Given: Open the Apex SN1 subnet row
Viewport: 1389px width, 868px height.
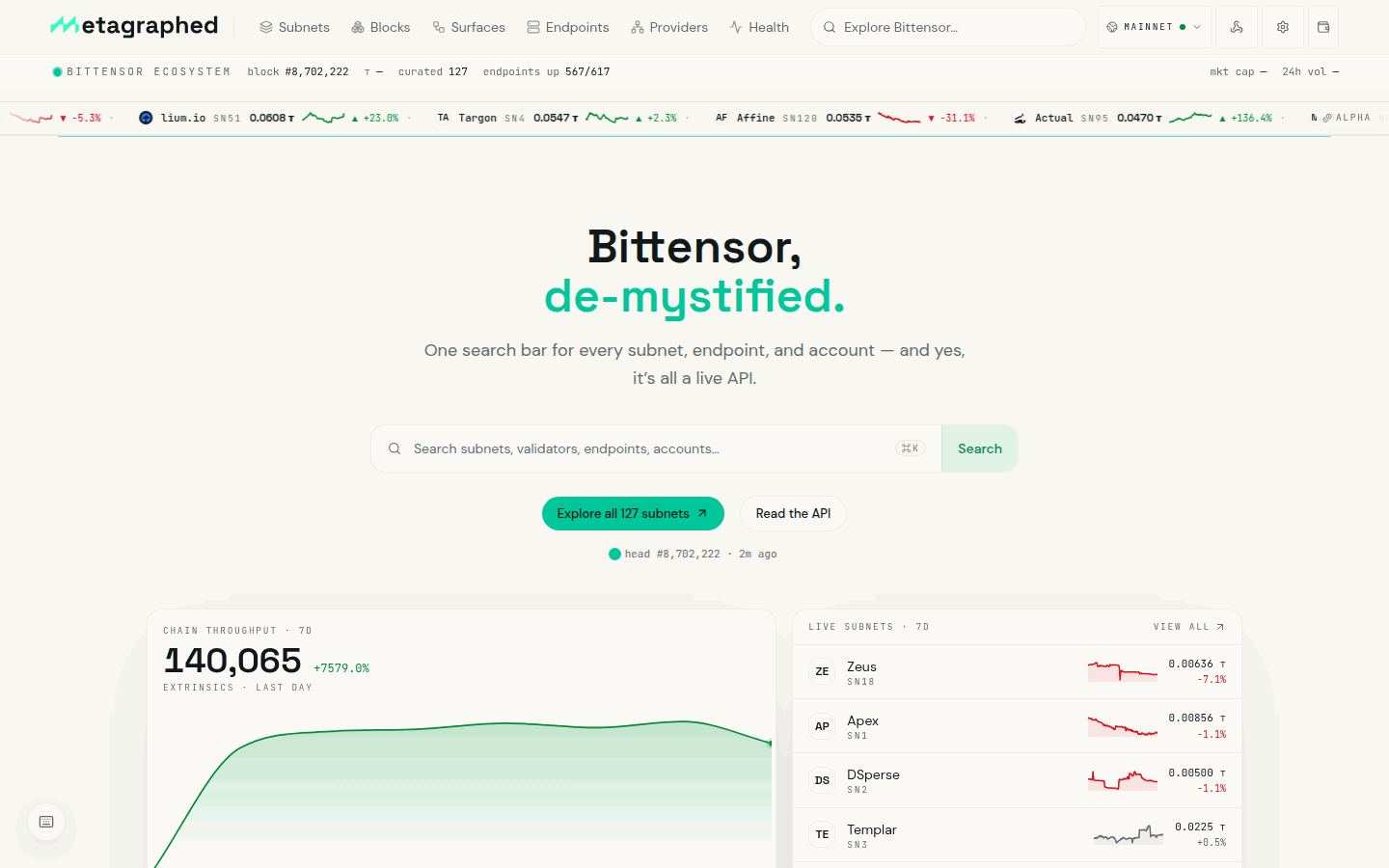Looking at the screenshot, I should [x=1017, y=726].
